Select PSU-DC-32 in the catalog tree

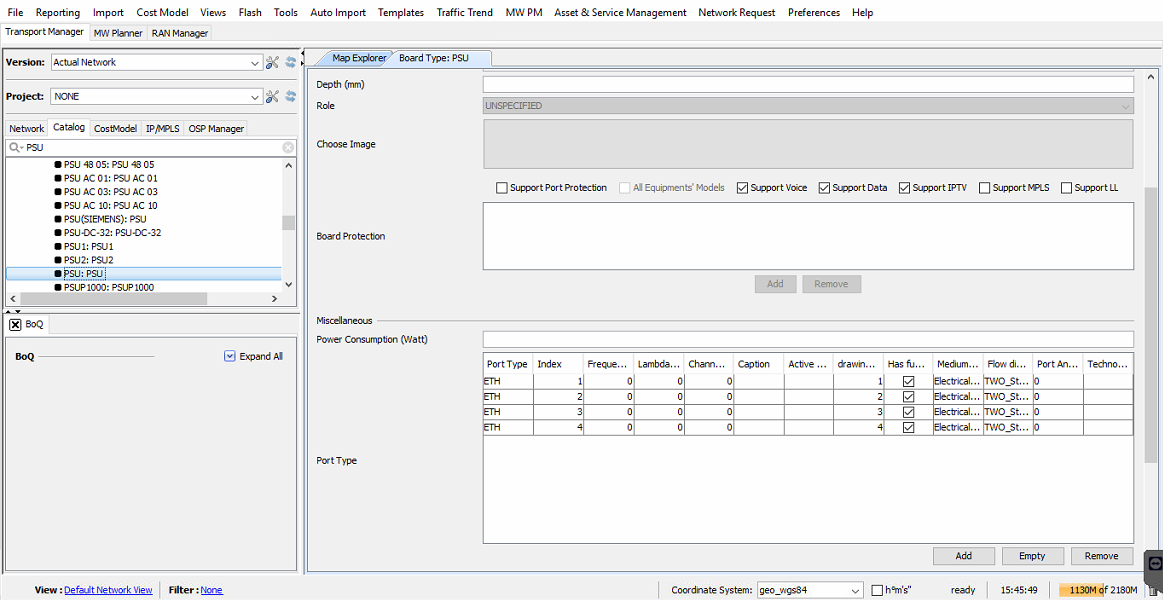112,233
